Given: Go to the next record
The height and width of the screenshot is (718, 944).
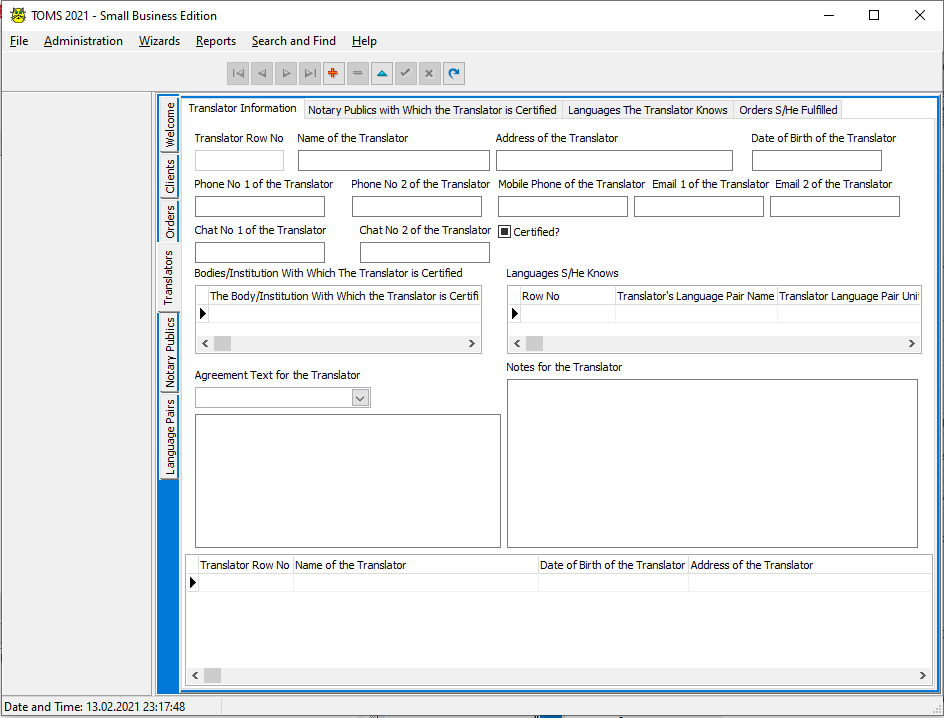Looking at the screenshot, I should (286, 73).
